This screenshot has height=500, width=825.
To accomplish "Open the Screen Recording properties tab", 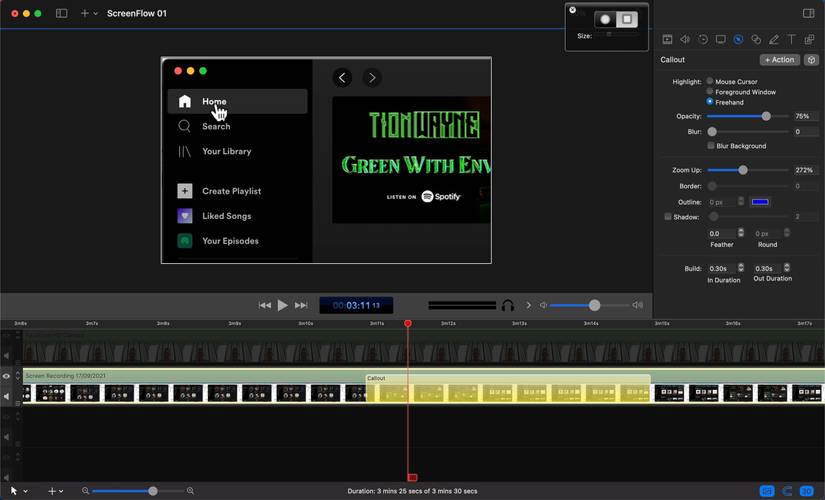I will 721,39.
